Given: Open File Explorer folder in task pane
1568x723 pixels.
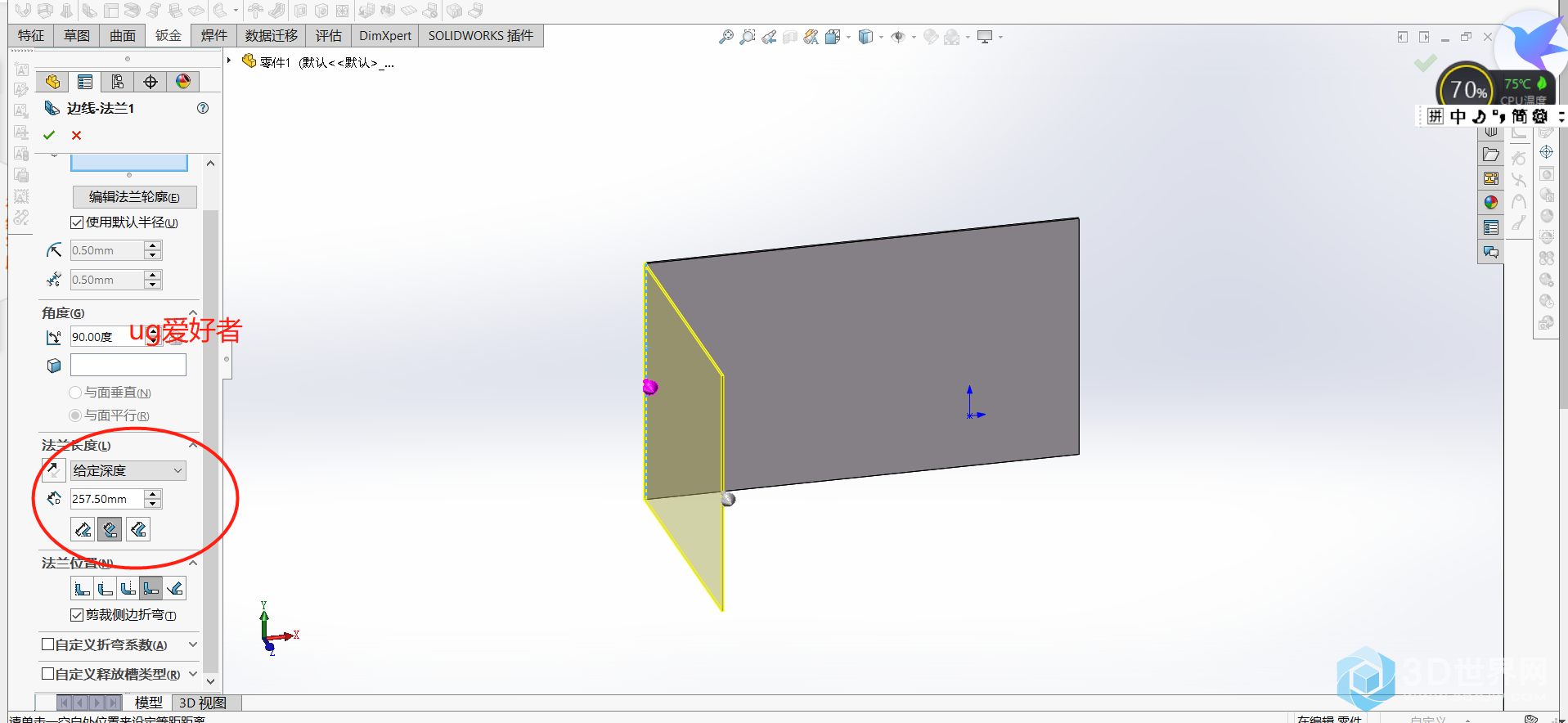Looking at the screenshot, I should click(x=1491, y=155).
